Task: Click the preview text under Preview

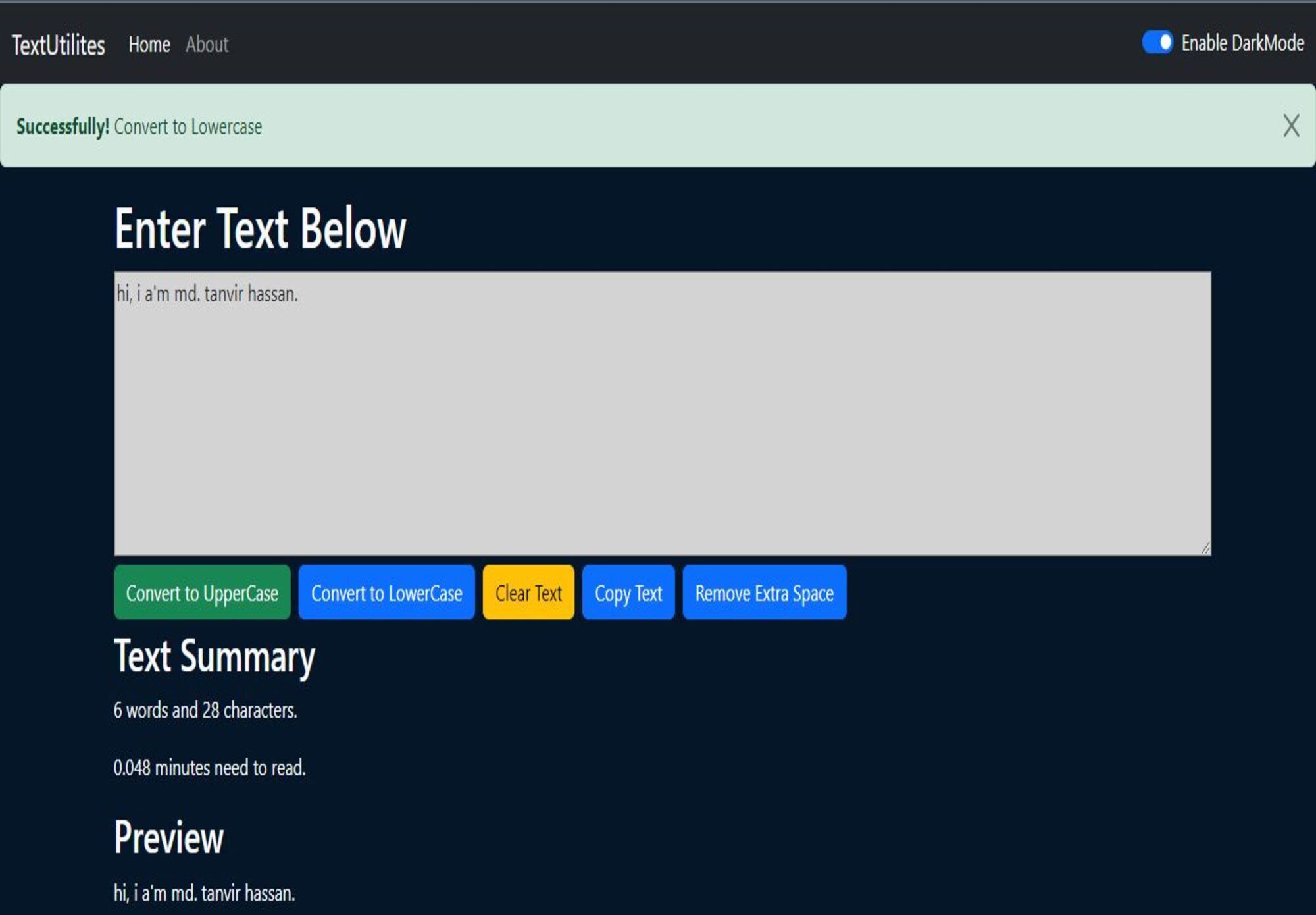Action: (x=204, y=893)
